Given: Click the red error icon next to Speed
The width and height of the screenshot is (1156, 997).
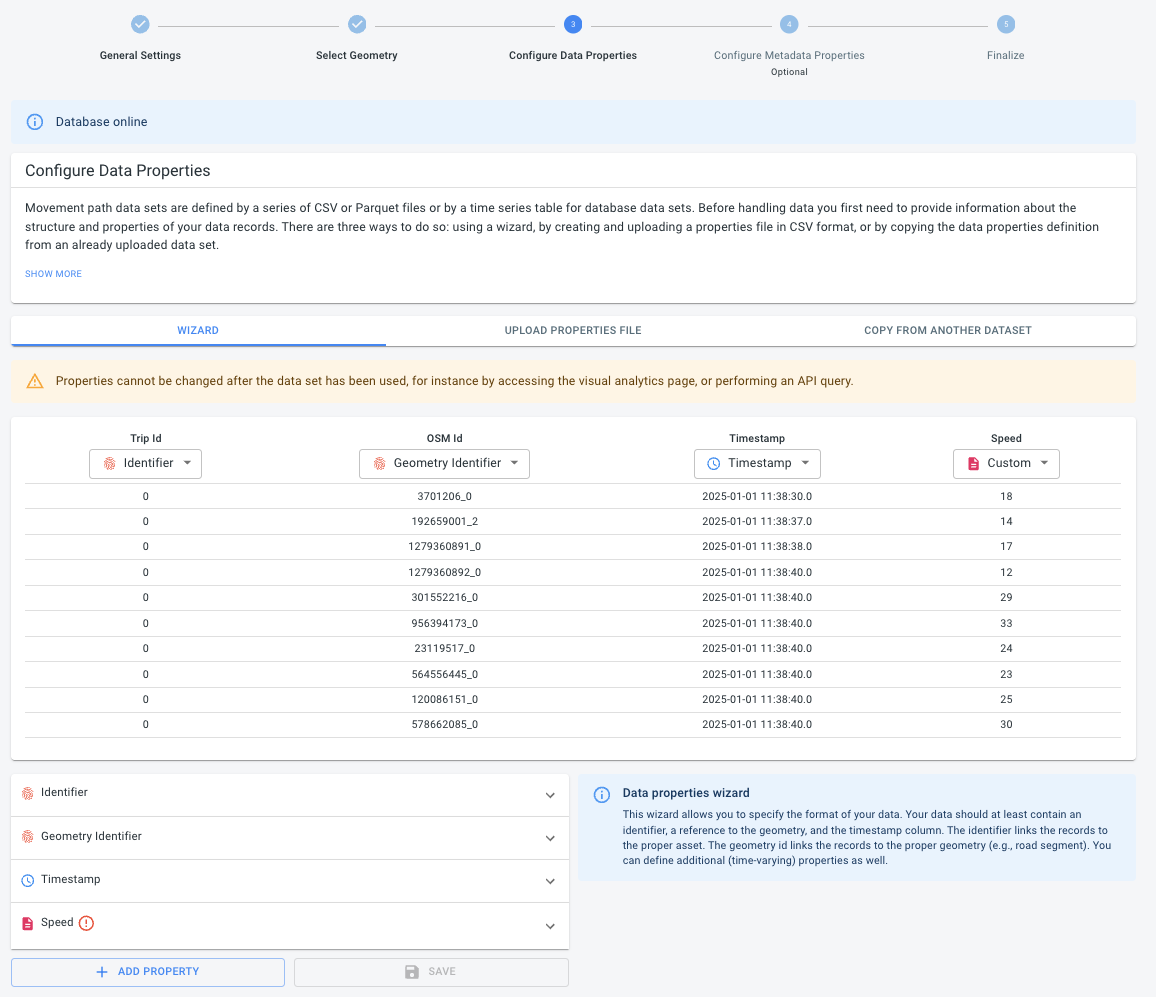Looking at the screenshot, I should pos(86,923).
